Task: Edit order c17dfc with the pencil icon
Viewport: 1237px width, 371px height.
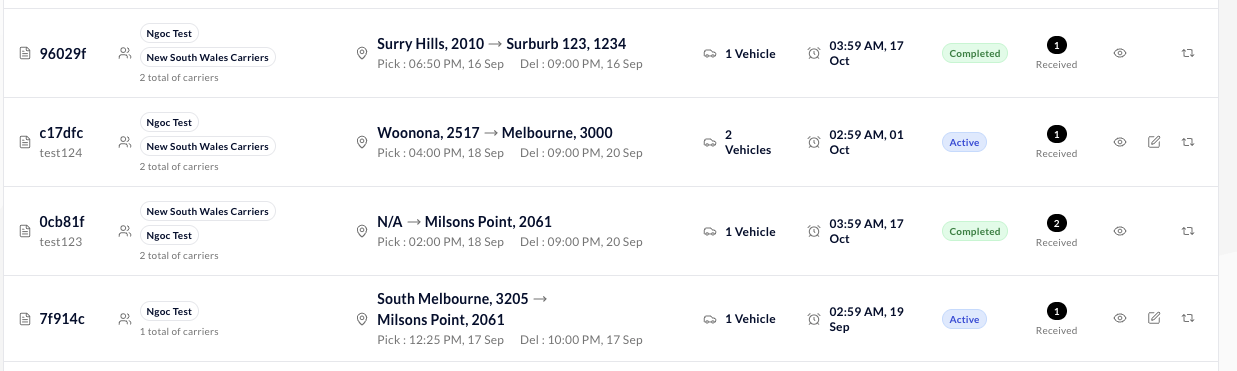Action: point(1154,142)
